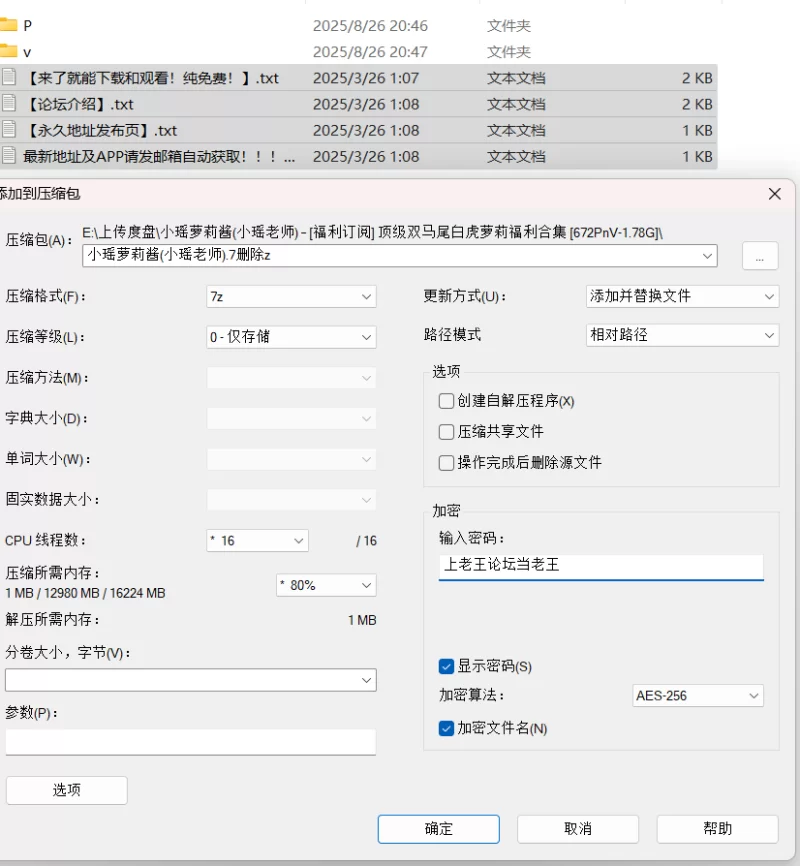Click the 确定 button
This screenshot has height=866, width=800.
coord(439,829)
